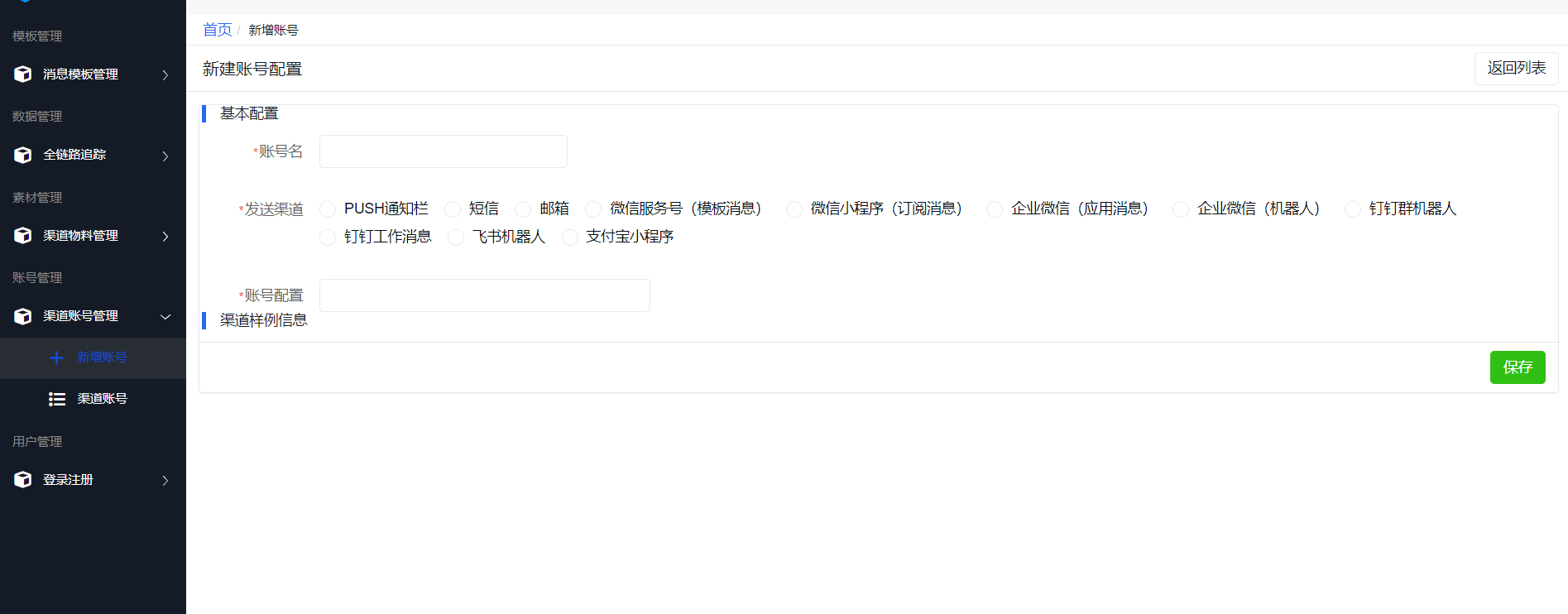
Task: Click the 模板管理 section label
Action: (x=37, y=36)
